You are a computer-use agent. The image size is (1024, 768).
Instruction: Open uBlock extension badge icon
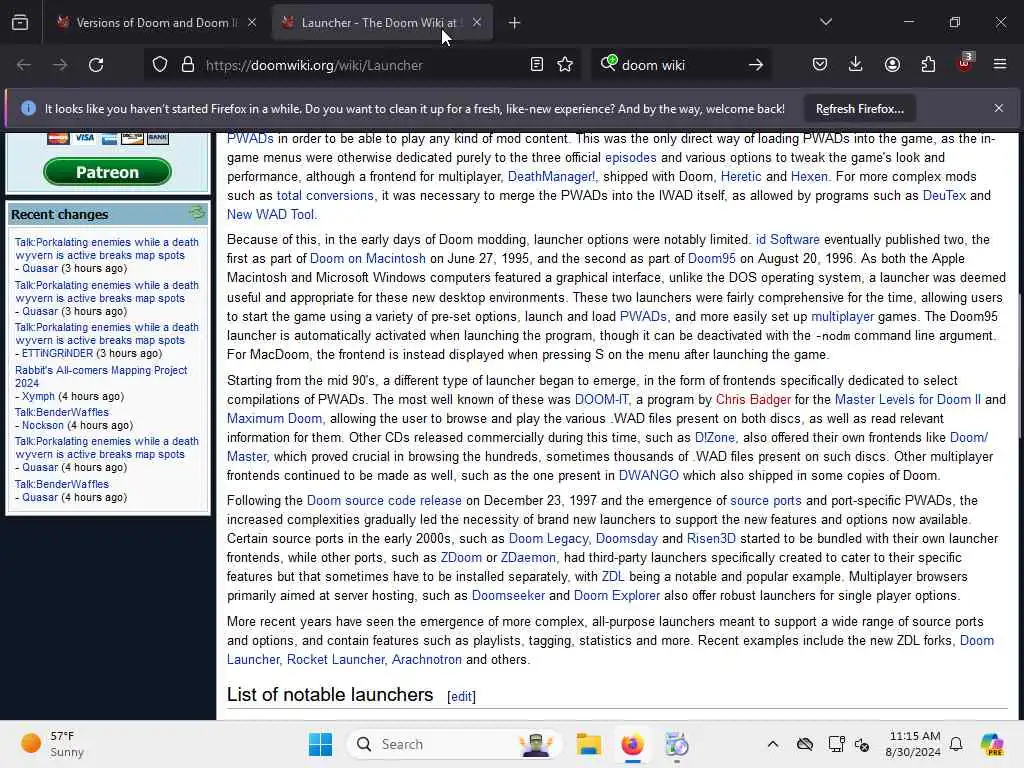[965, 63]
